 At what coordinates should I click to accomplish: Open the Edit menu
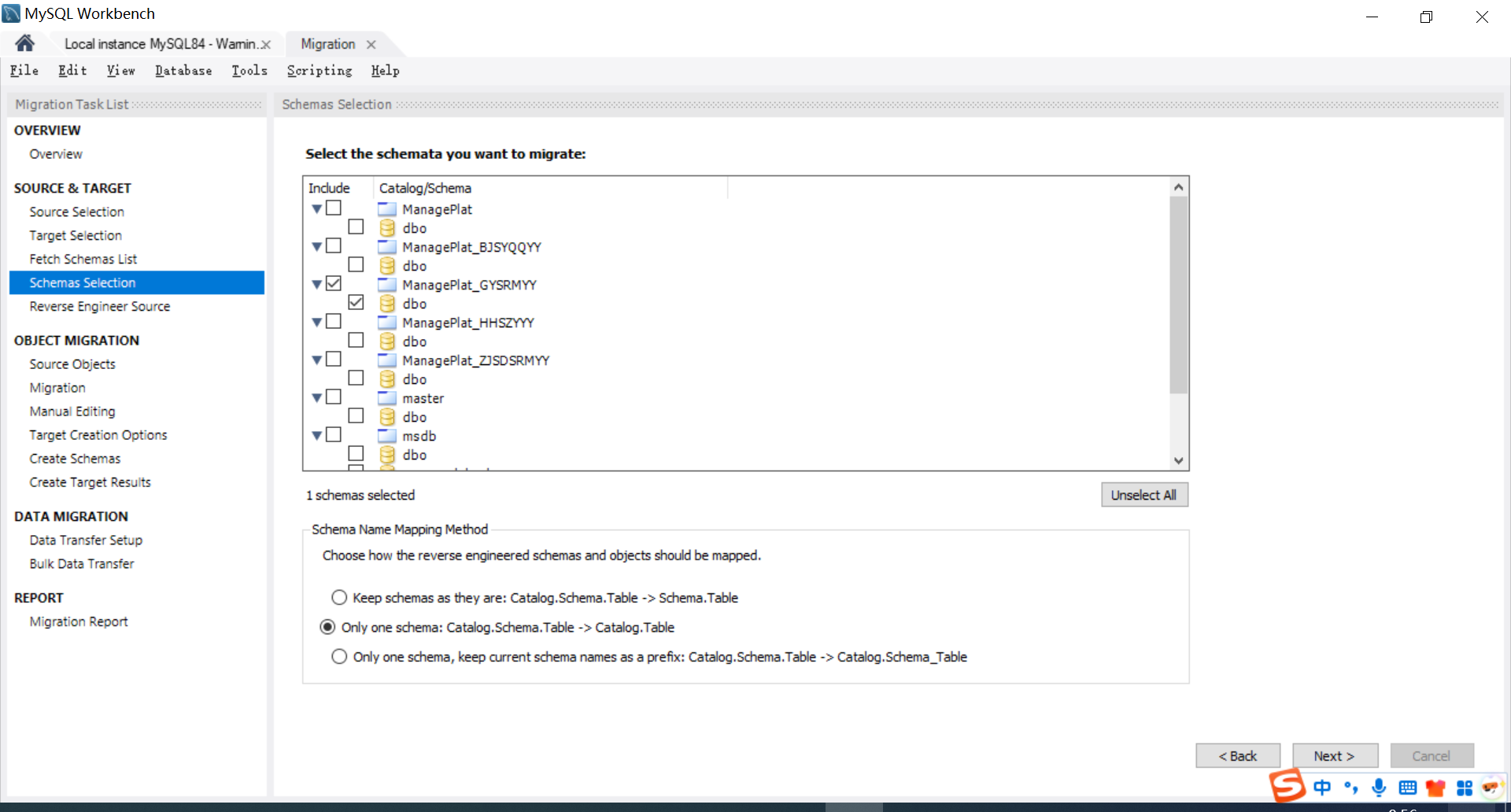[x=72, y=71]
